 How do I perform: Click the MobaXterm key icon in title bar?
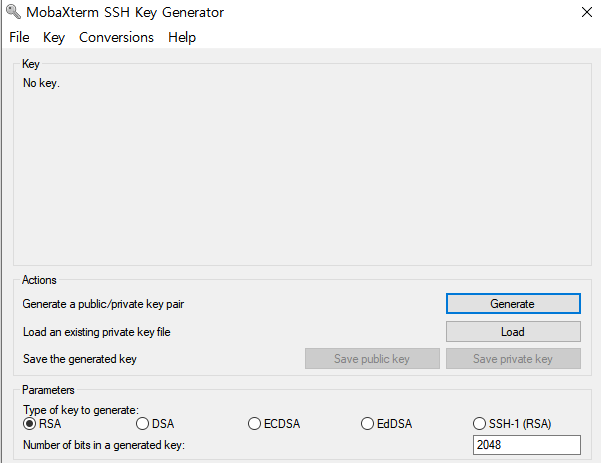click(13, 12)
